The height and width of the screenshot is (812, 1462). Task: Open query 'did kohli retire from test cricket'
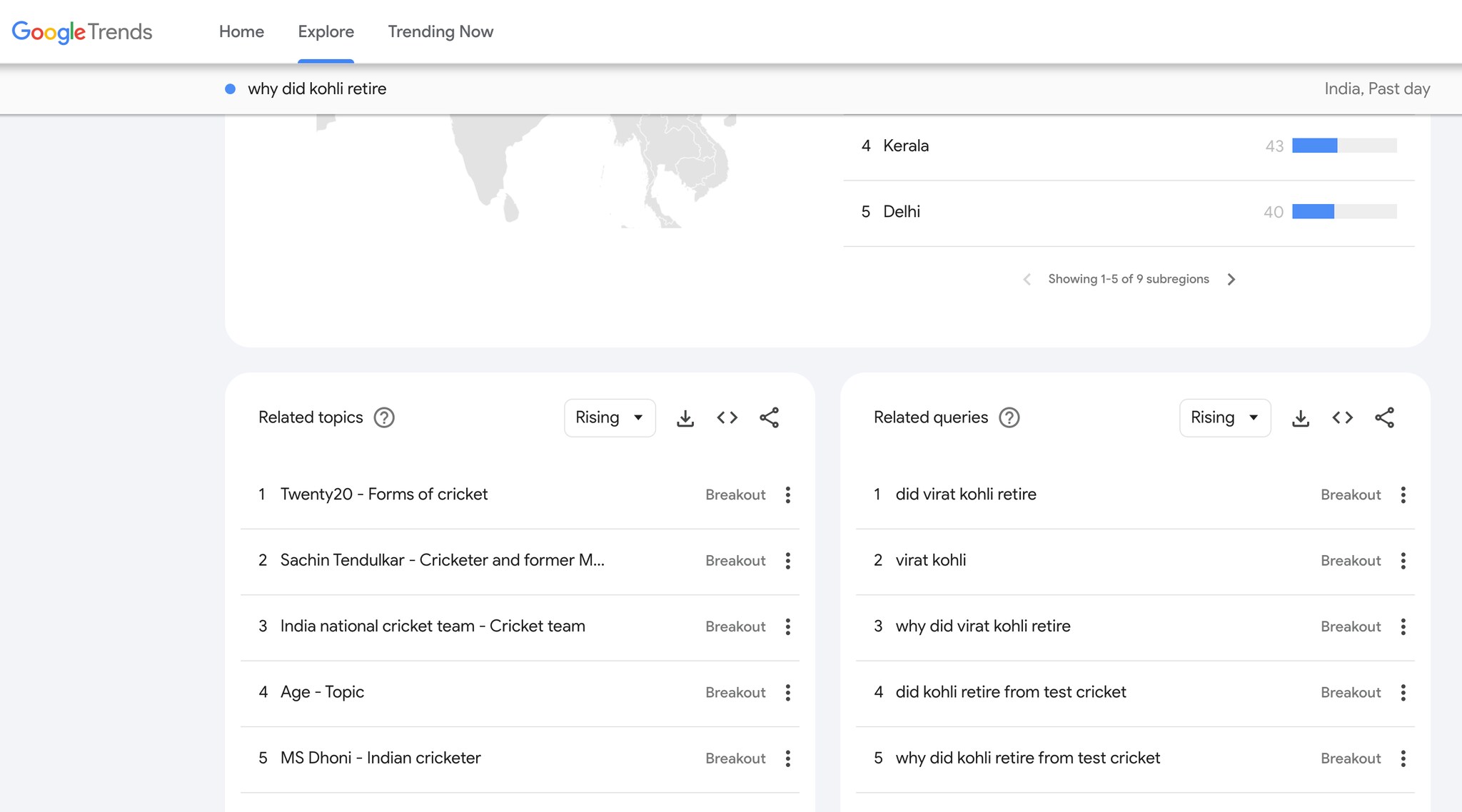(1011, 692)
